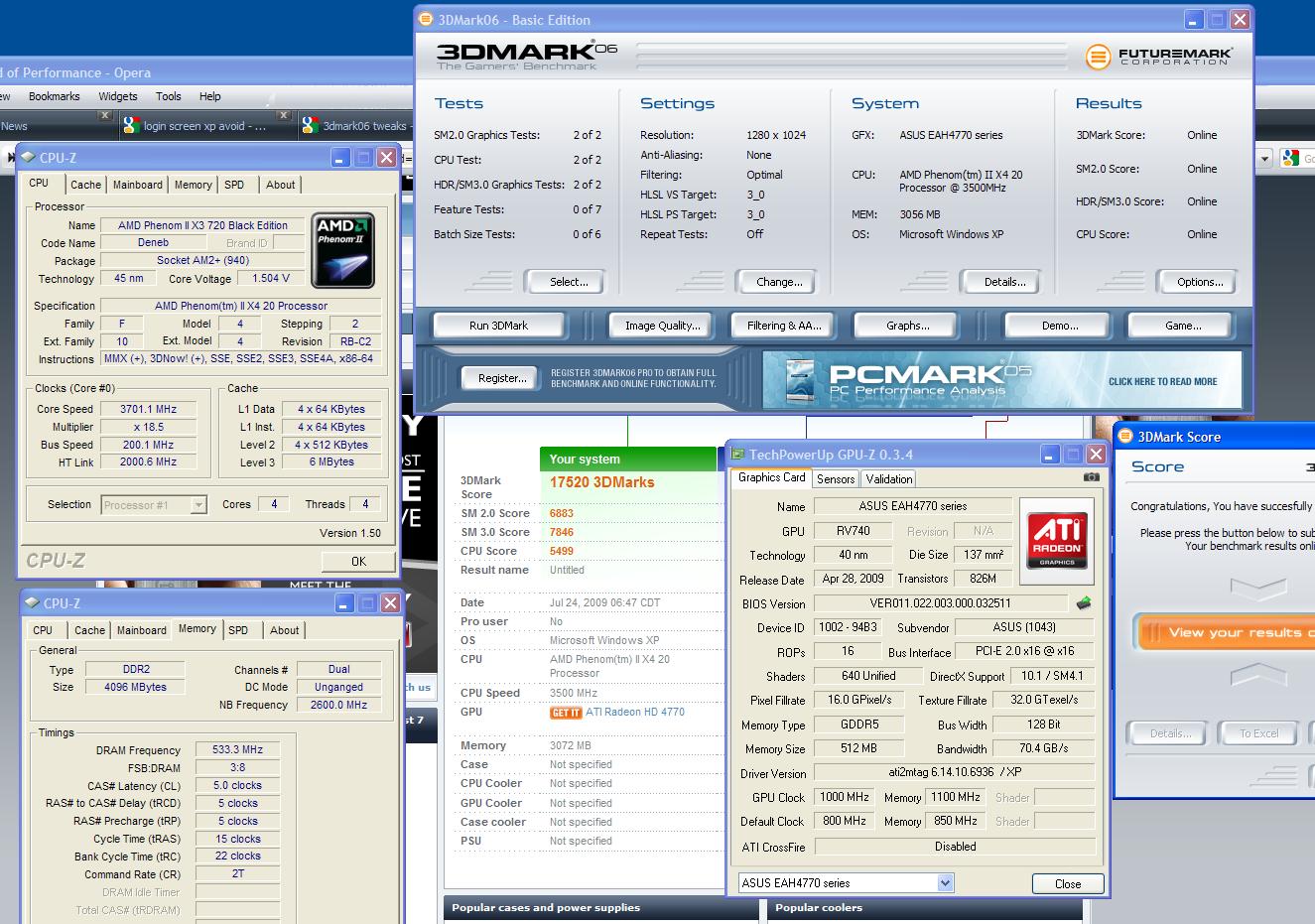Click the GPU-Z screenshot camera icon
Viewport: 1315px width, 924px height.
(1091, 476)
